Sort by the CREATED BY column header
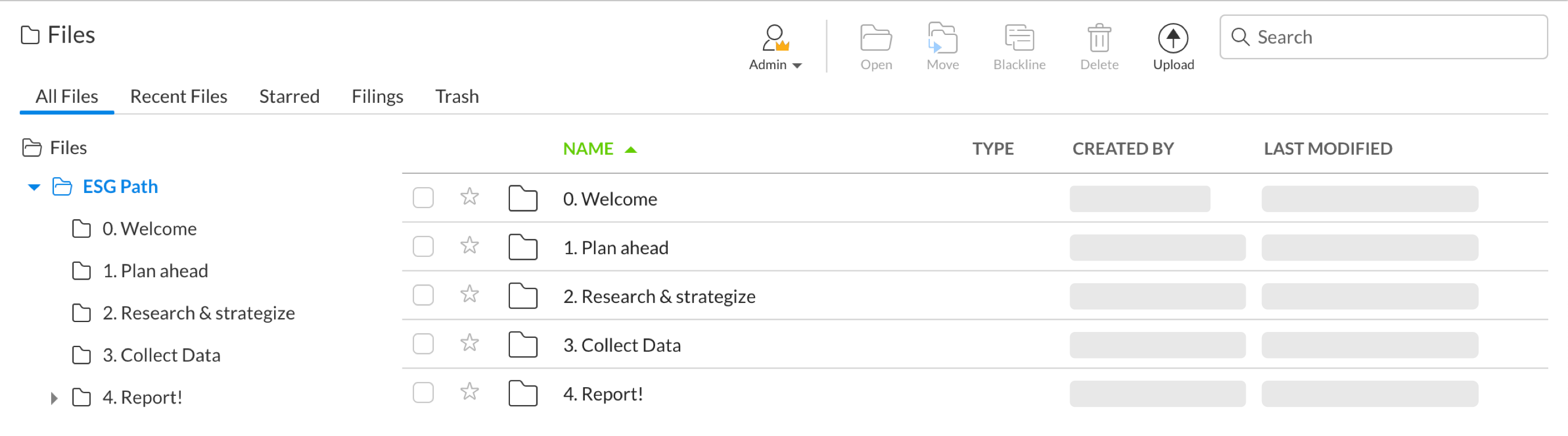This screenshot has width=1568, height=436. click(x=1123, y=149)
